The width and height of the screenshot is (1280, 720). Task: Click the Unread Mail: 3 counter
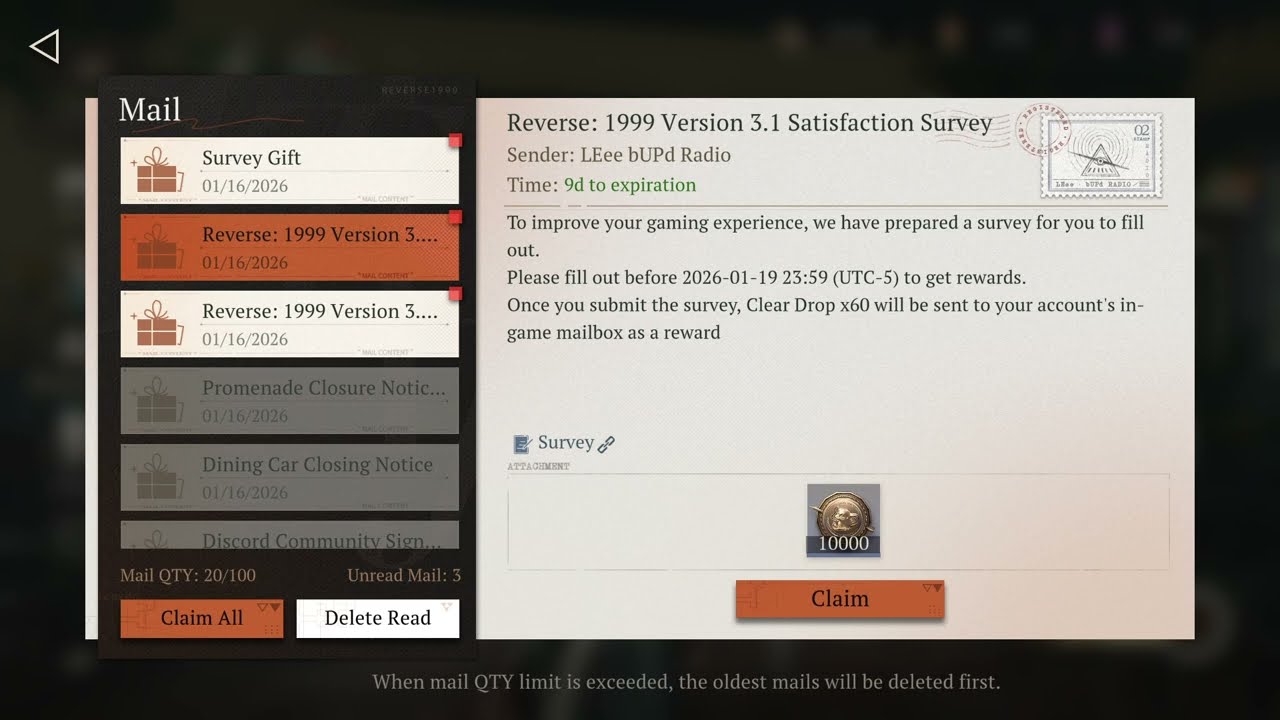coord(404,575)
